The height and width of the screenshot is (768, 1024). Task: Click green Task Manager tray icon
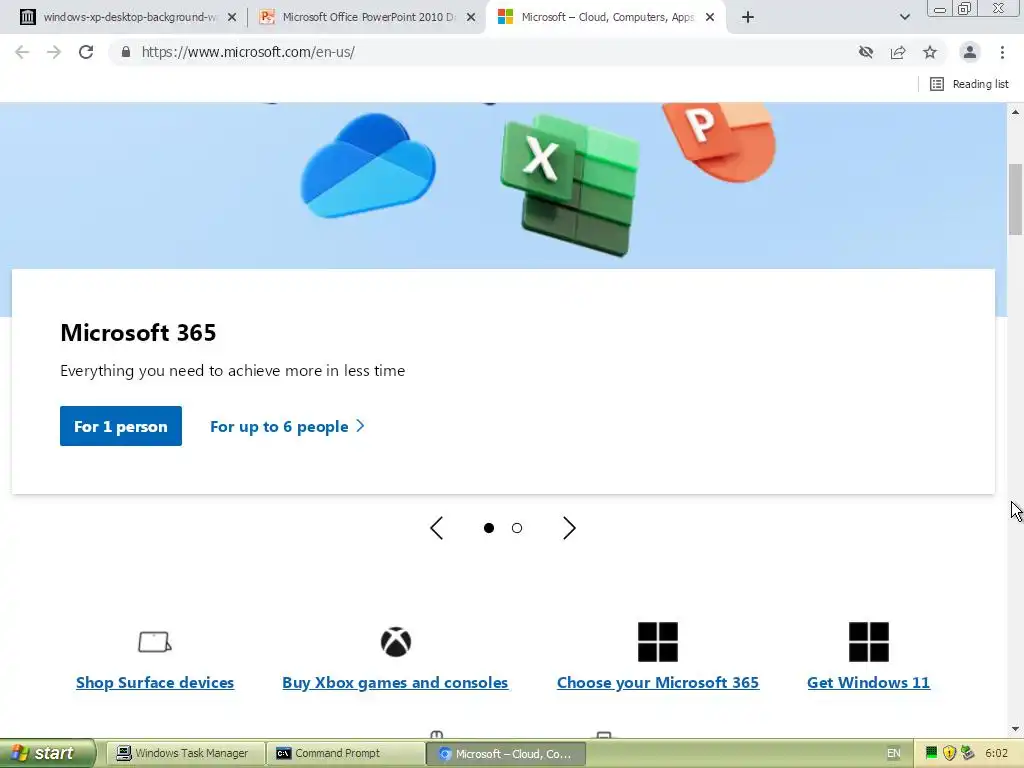[x=932, y=754]
